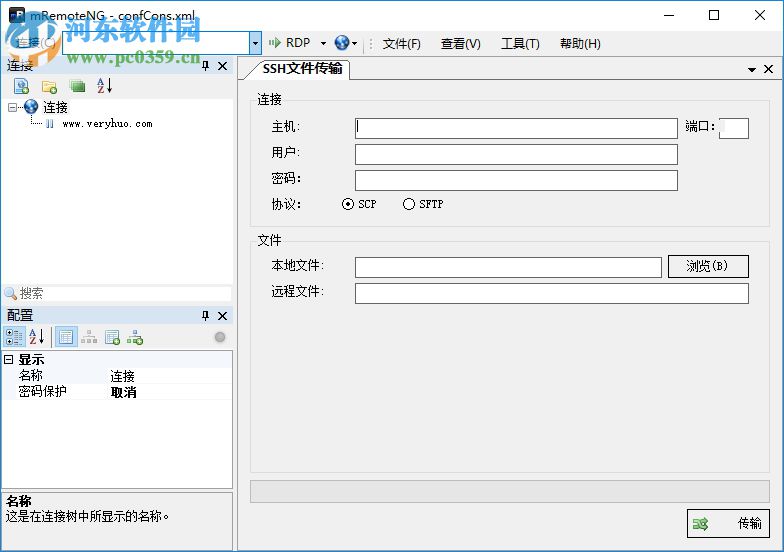Collapse the 显示 property category

(8, 360)
